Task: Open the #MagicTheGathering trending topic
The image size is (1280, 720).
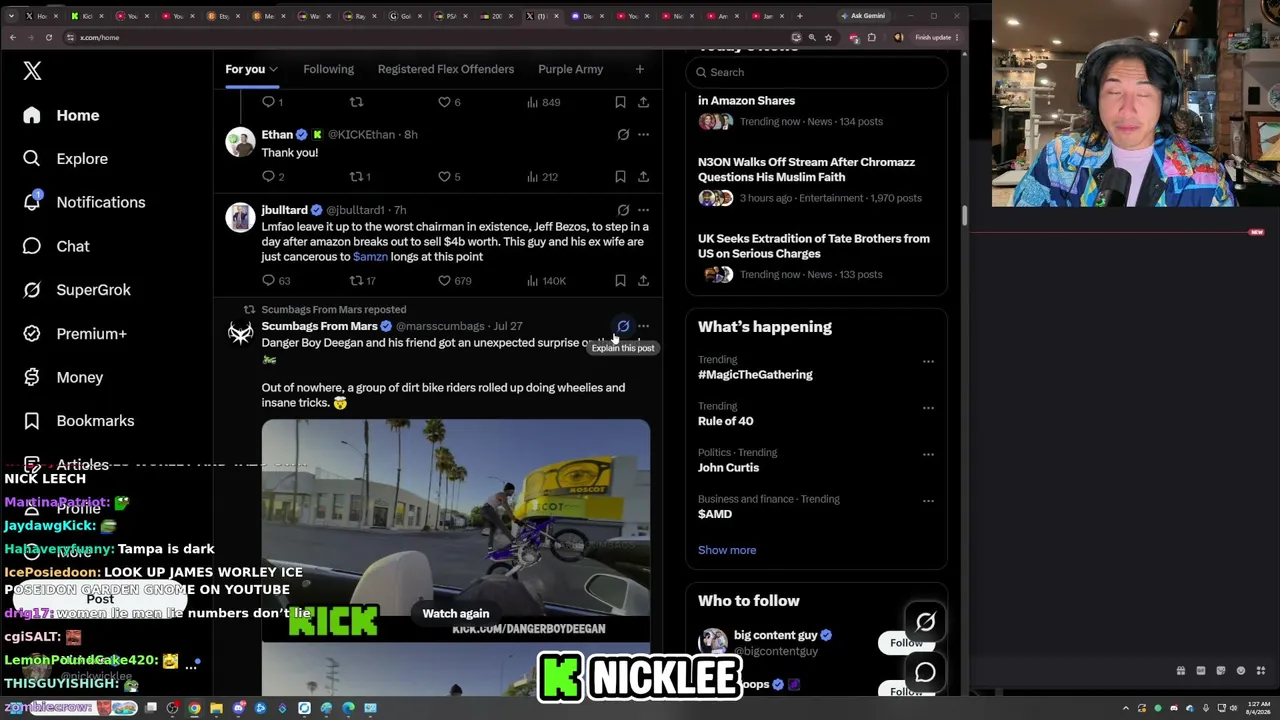Action: (755, 375)
